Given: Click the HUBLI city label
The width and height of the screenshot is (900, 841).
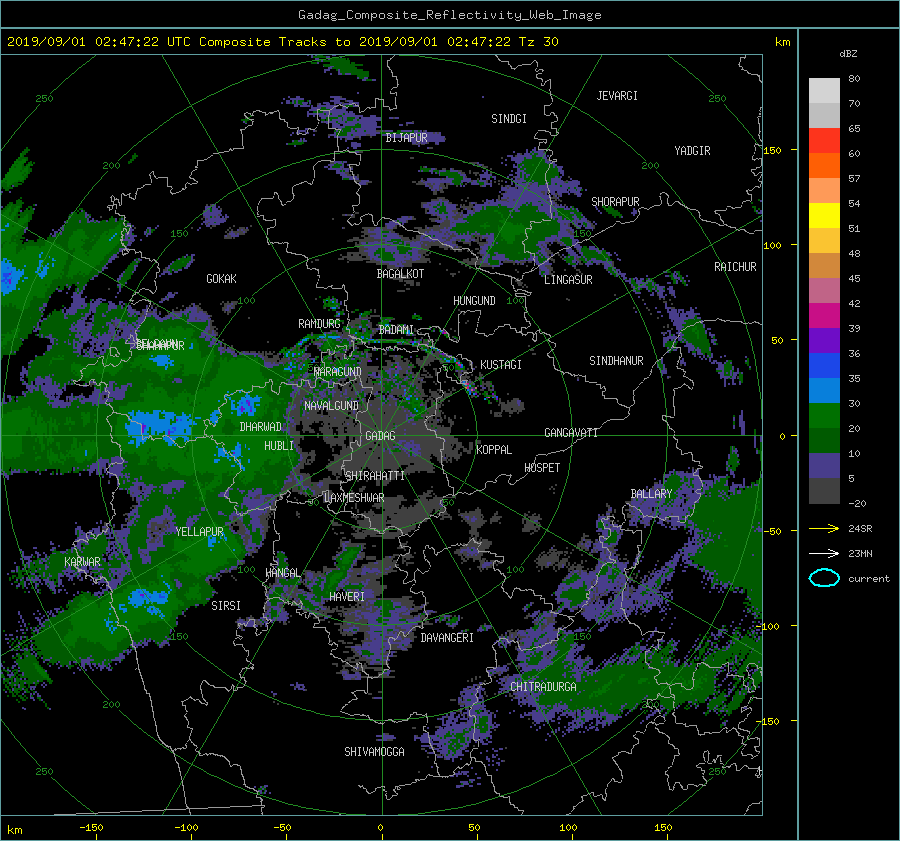Looking at the screenshot, I should pos(278,446).
